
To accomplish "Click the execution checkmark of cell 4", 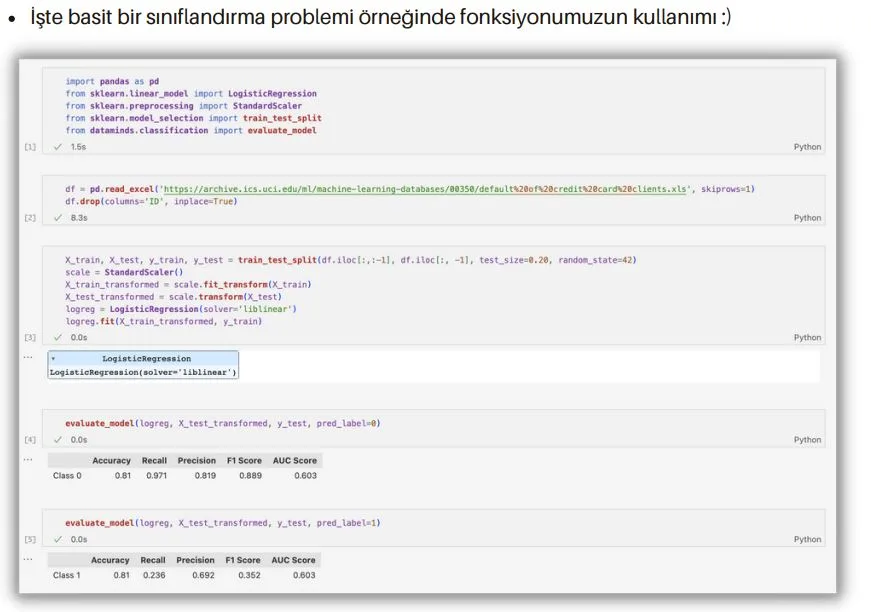I will 58,440.
